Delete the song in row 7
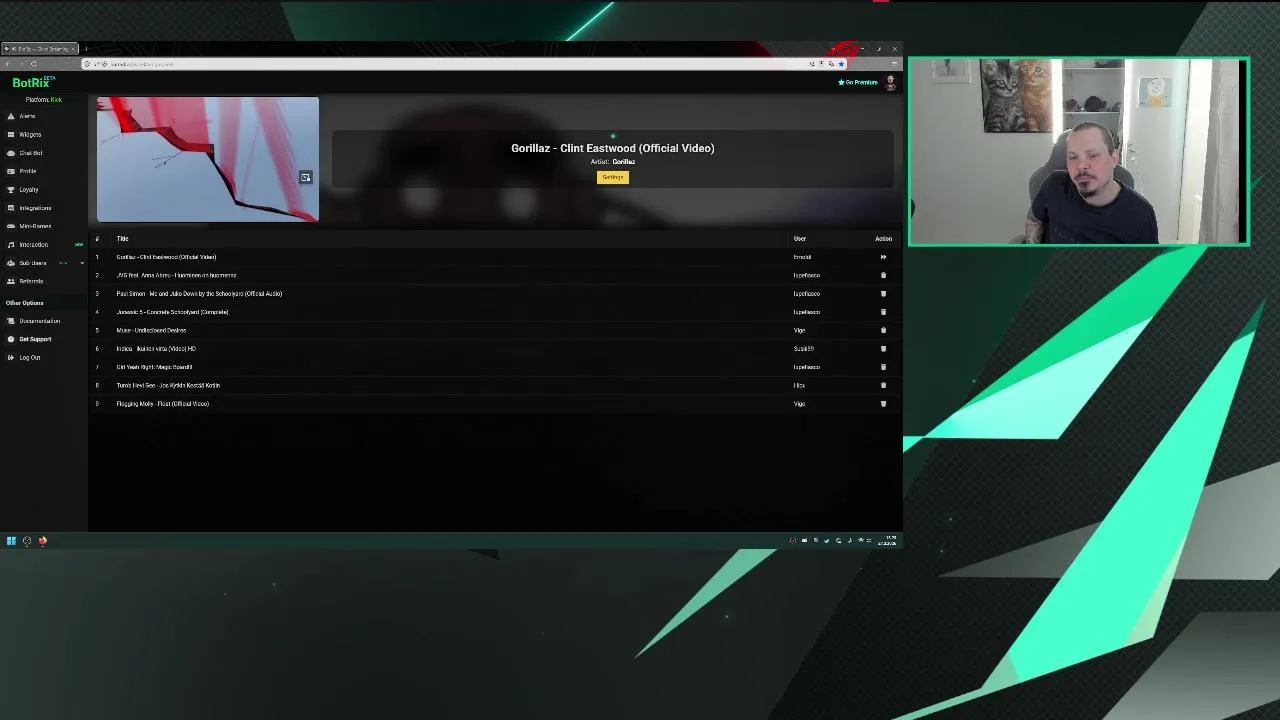The image size is (1280, 720). (883, 367)
